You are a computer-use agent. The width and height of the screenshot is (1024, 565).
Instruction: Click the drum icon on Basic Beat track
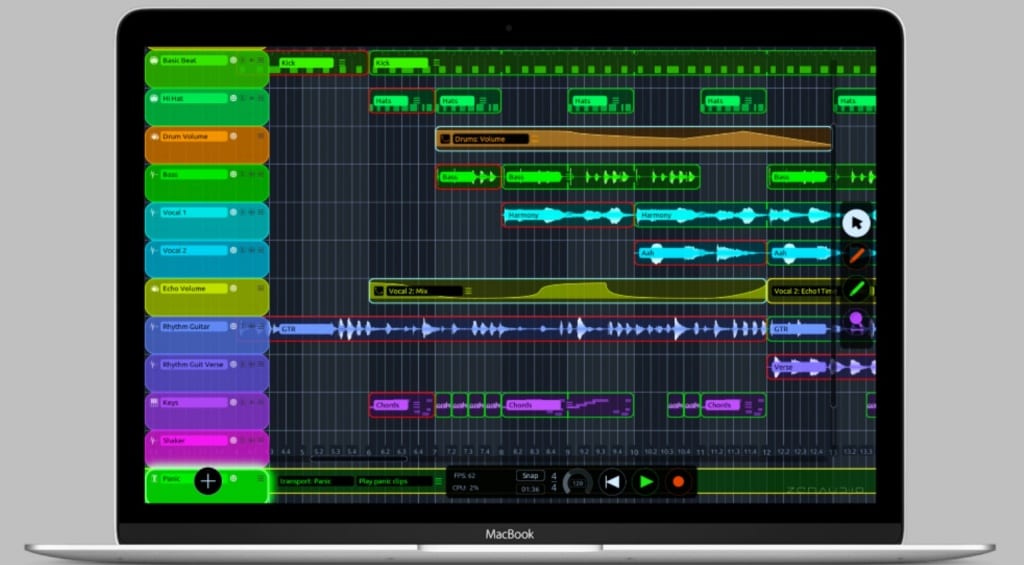(155, 61)
